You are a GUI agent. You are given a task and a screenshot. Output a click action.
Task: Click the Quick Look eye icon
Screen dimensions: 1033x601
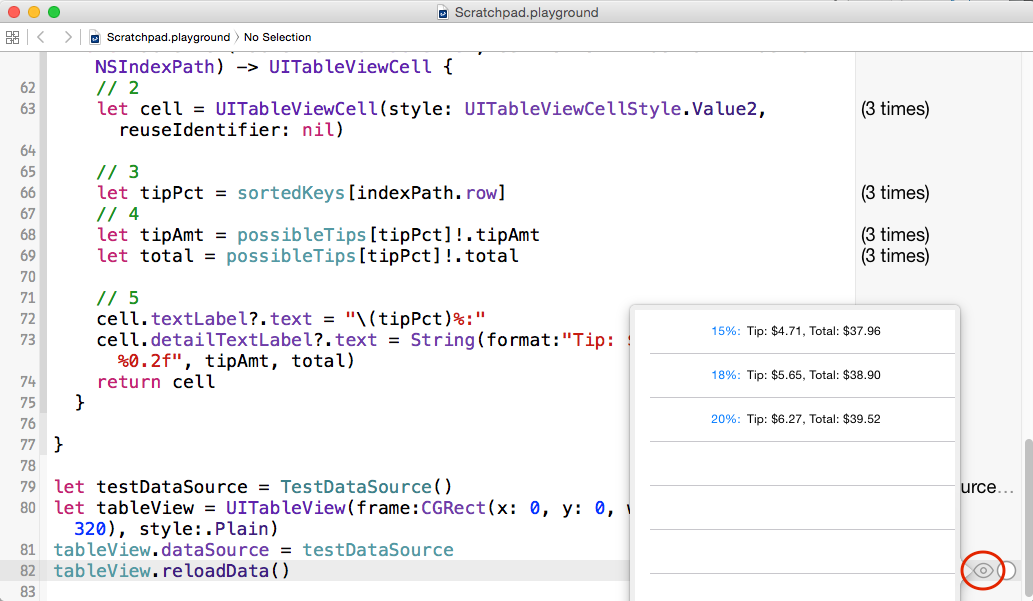(x=983, y=571)
